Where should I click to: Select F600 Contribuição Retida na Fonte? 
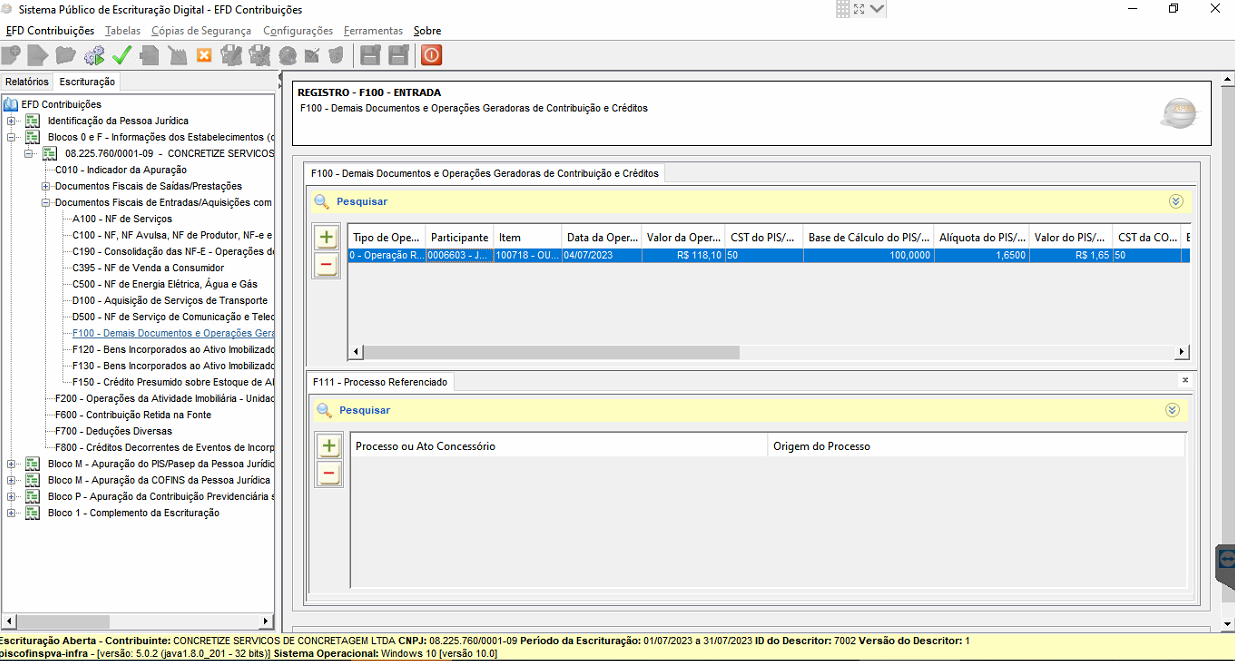click(x=133, y=415)
